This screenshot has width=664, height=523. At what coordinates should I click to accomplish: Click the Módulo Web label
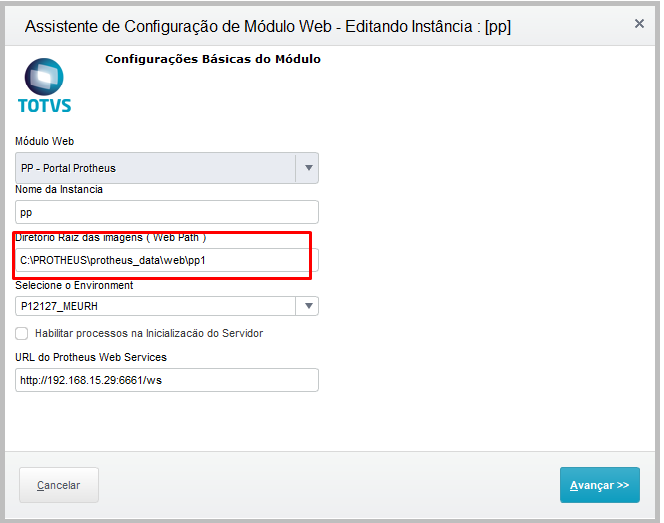(44, 141)
